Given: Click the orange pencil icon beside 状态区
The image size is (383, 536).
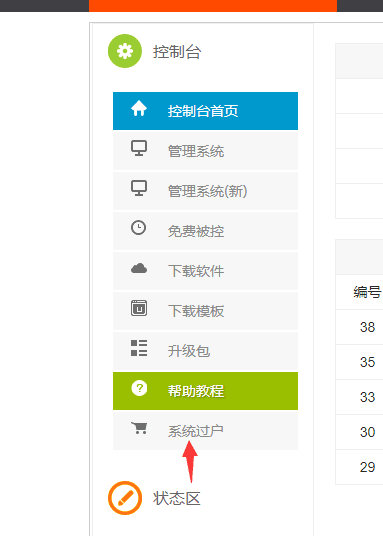Looking at the screenshot, I should point(125,498).
